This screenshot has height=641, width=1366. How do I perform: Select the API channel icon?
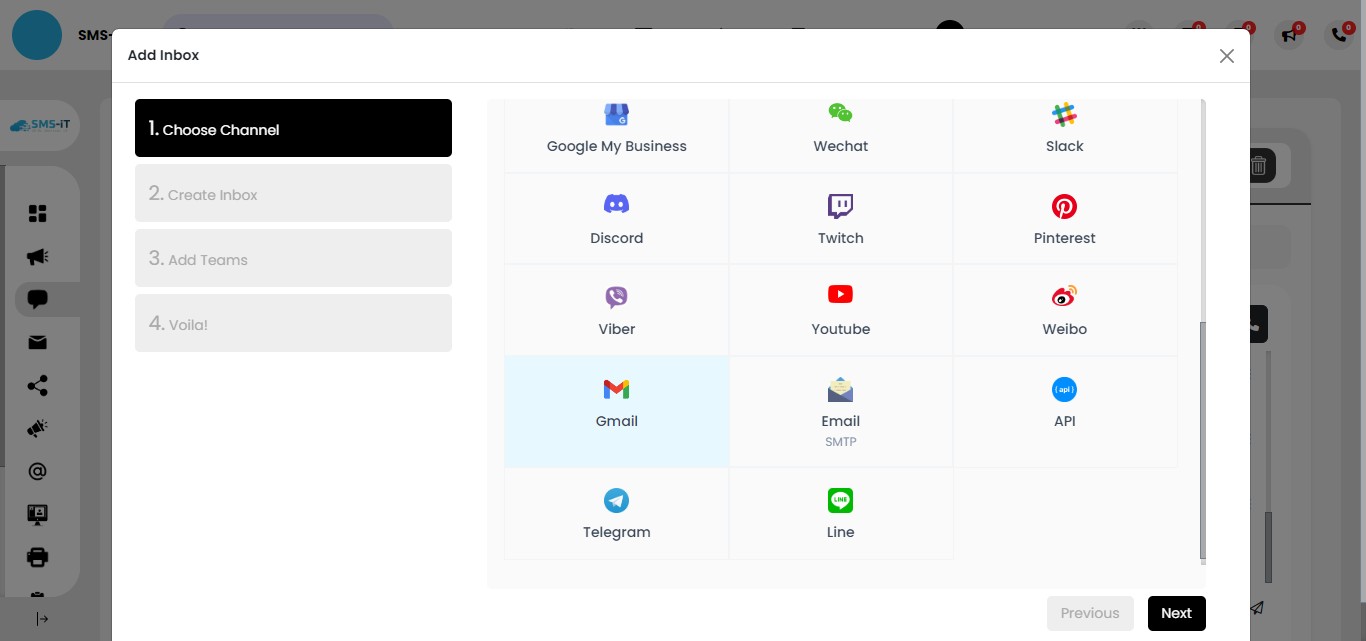[x=1064, y=389]
